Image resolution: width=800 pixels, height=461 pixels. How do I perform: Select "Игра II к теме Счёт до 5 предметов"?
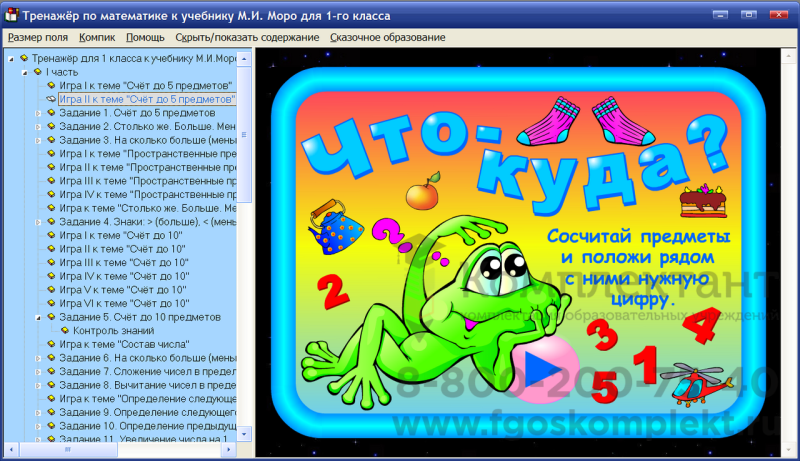pyautogui.click(x=147, y=99)
